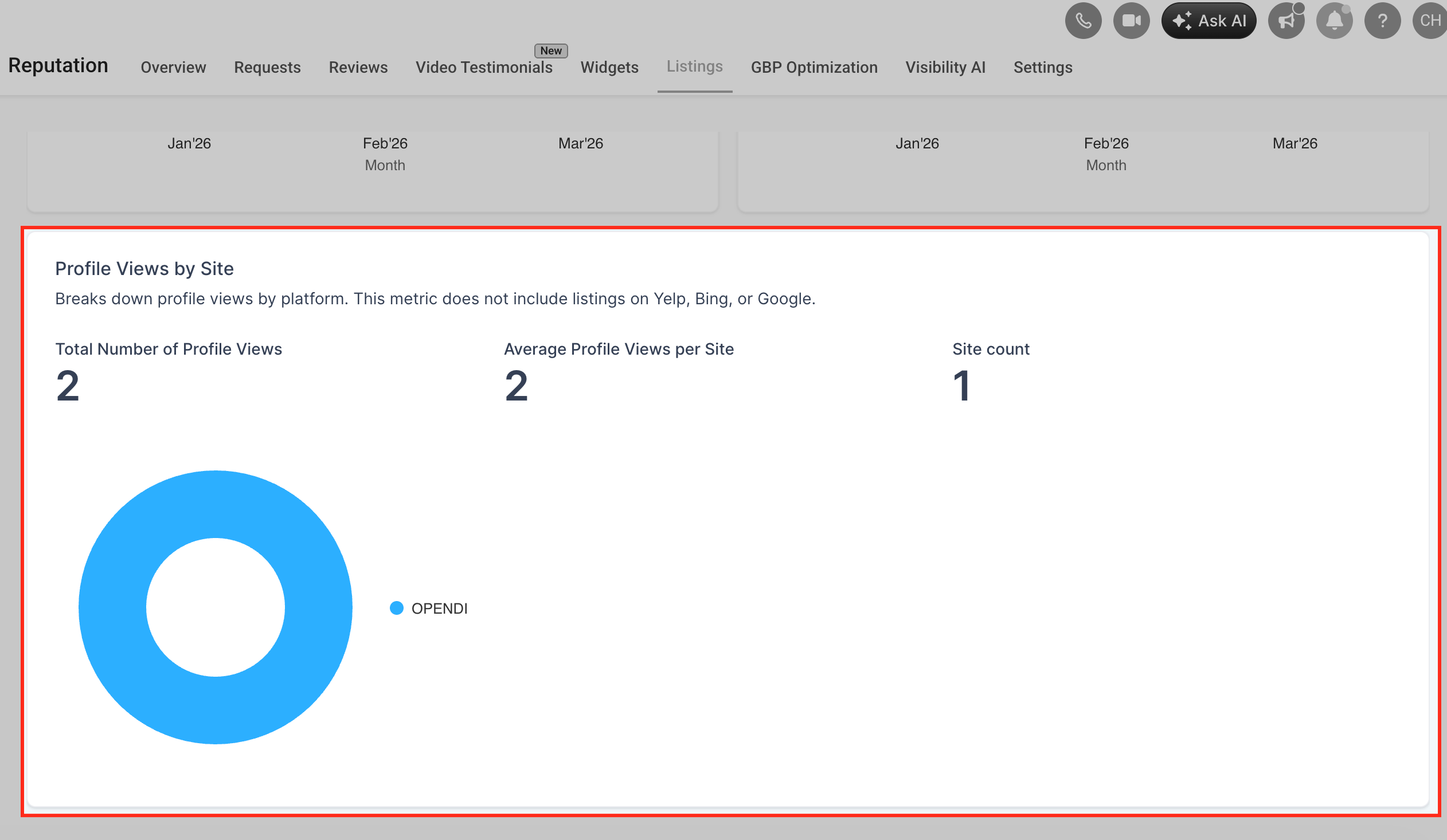Select the Listings tab
1447x840 pixels.
(694, 66)
